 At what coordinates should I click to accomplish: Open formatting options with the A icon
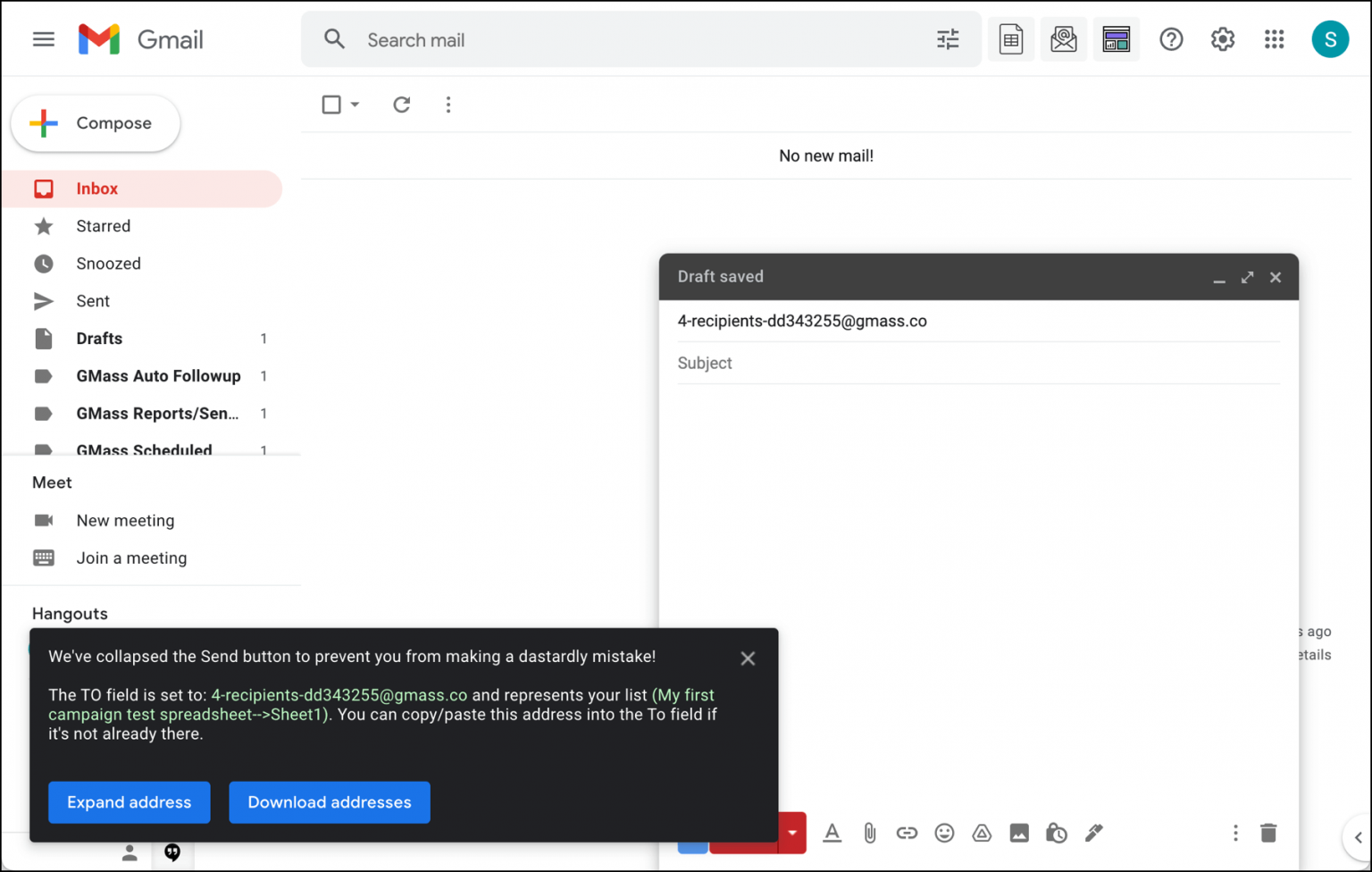[832, 833]
